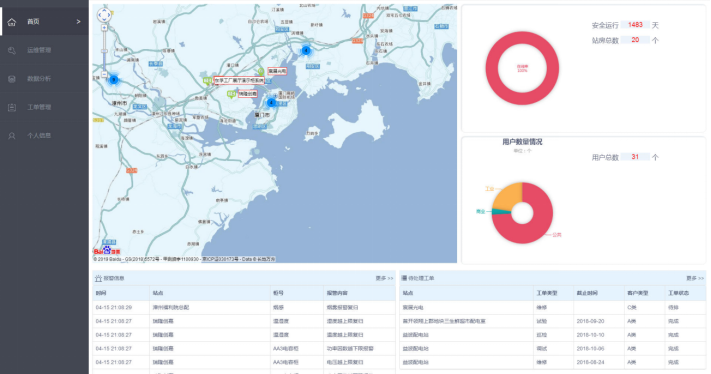Screen dimensions: 711x374
Task: Open the 工单管理 sidebar menu item
Action: (x=44, y=107)
